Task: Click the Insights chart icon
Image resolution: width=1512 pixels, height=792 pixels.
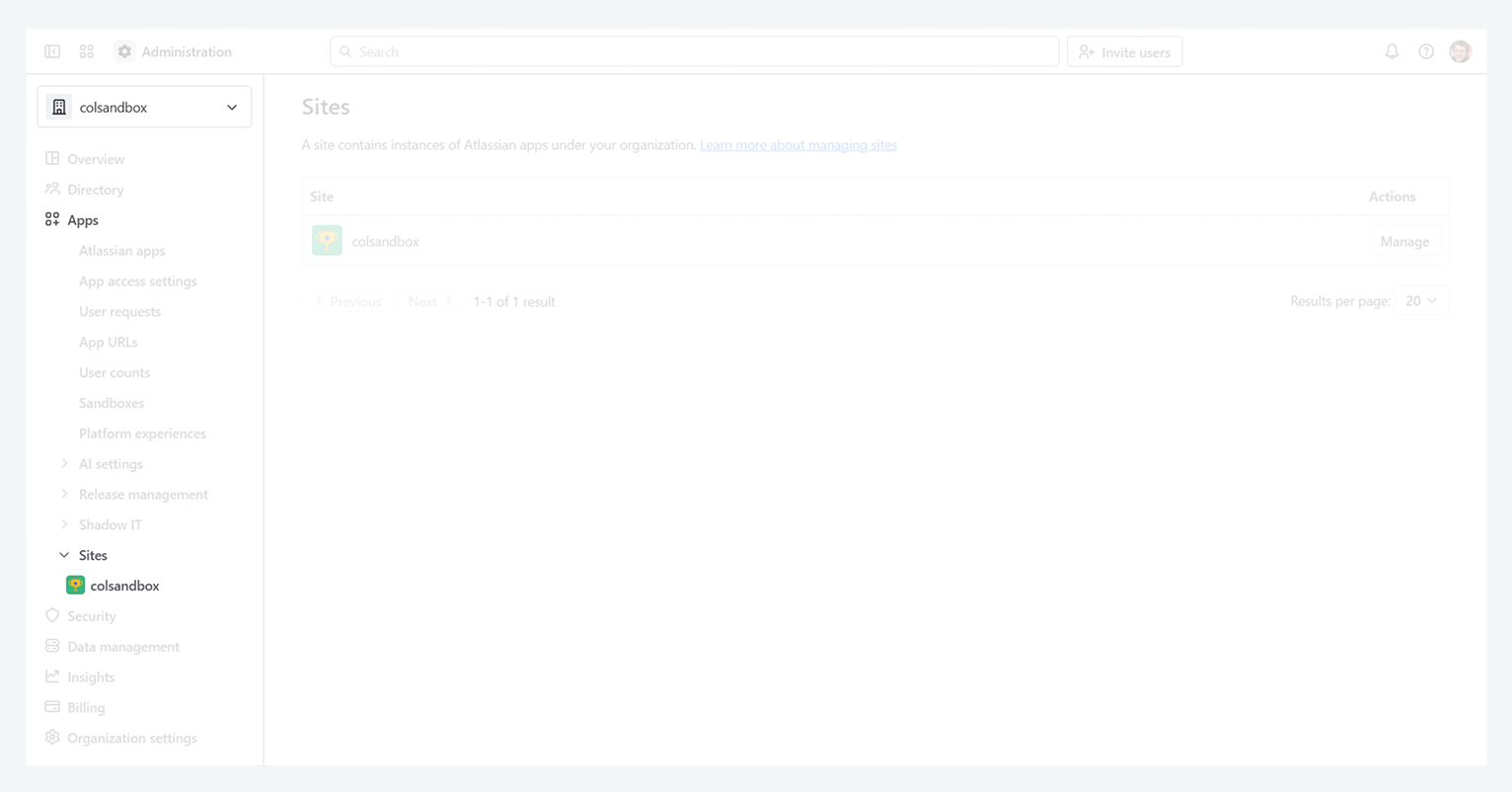Action: tap(52, 676)
